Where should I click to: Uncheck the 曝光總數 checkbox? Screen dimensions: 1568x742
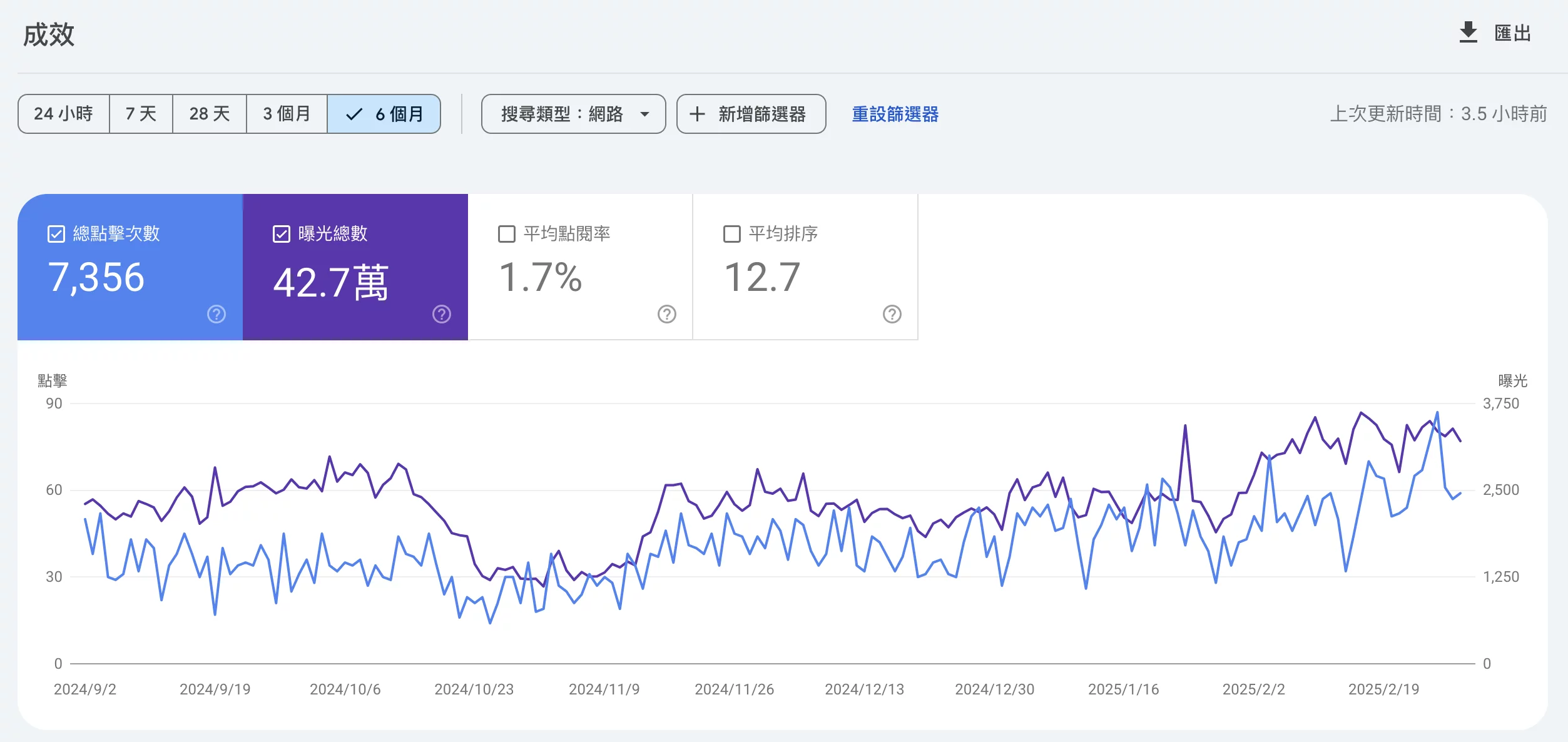[282, 234]
